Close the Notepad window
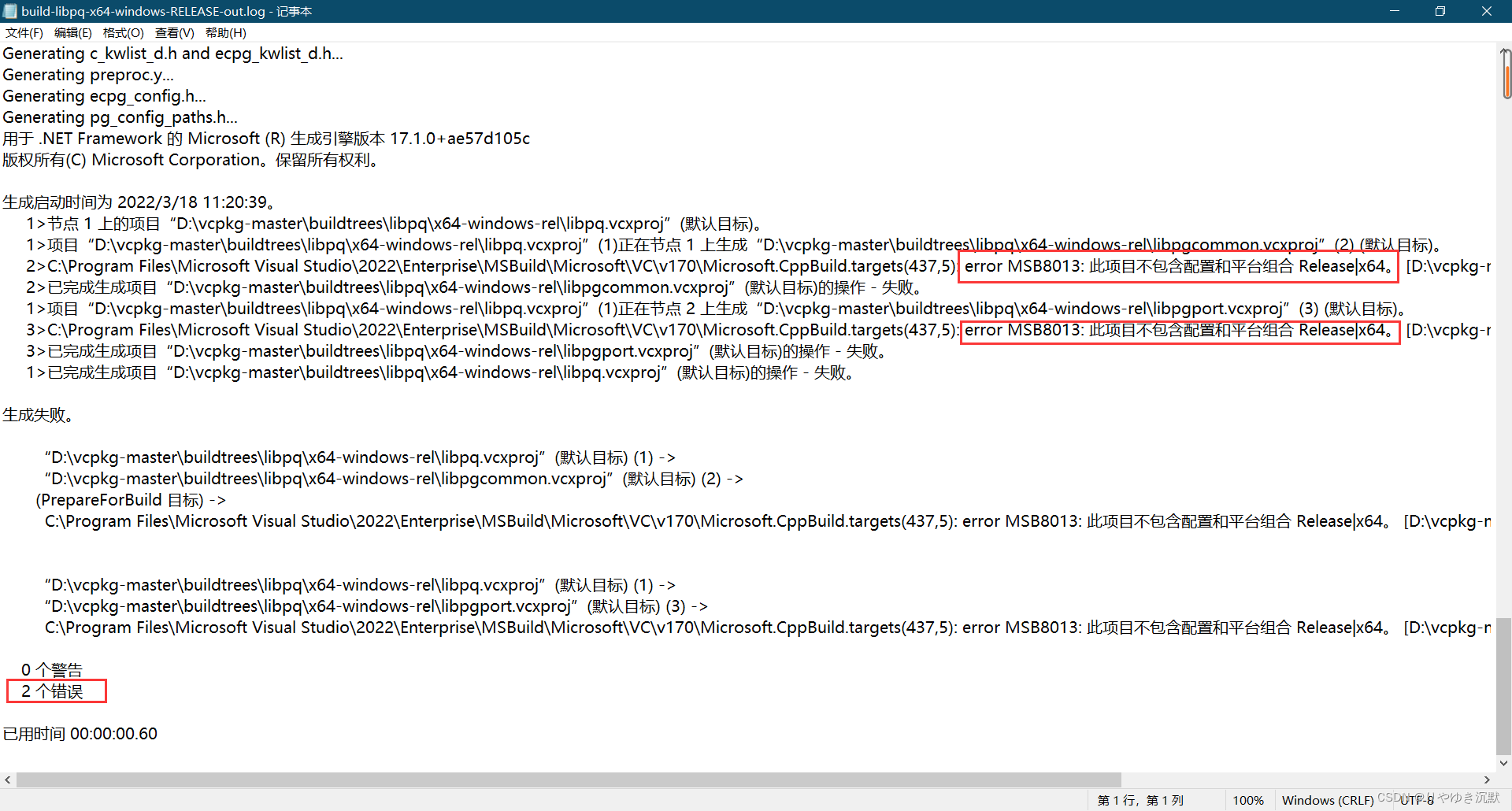The height and width of the screenshot is (811, 1512). (1487, 11)
